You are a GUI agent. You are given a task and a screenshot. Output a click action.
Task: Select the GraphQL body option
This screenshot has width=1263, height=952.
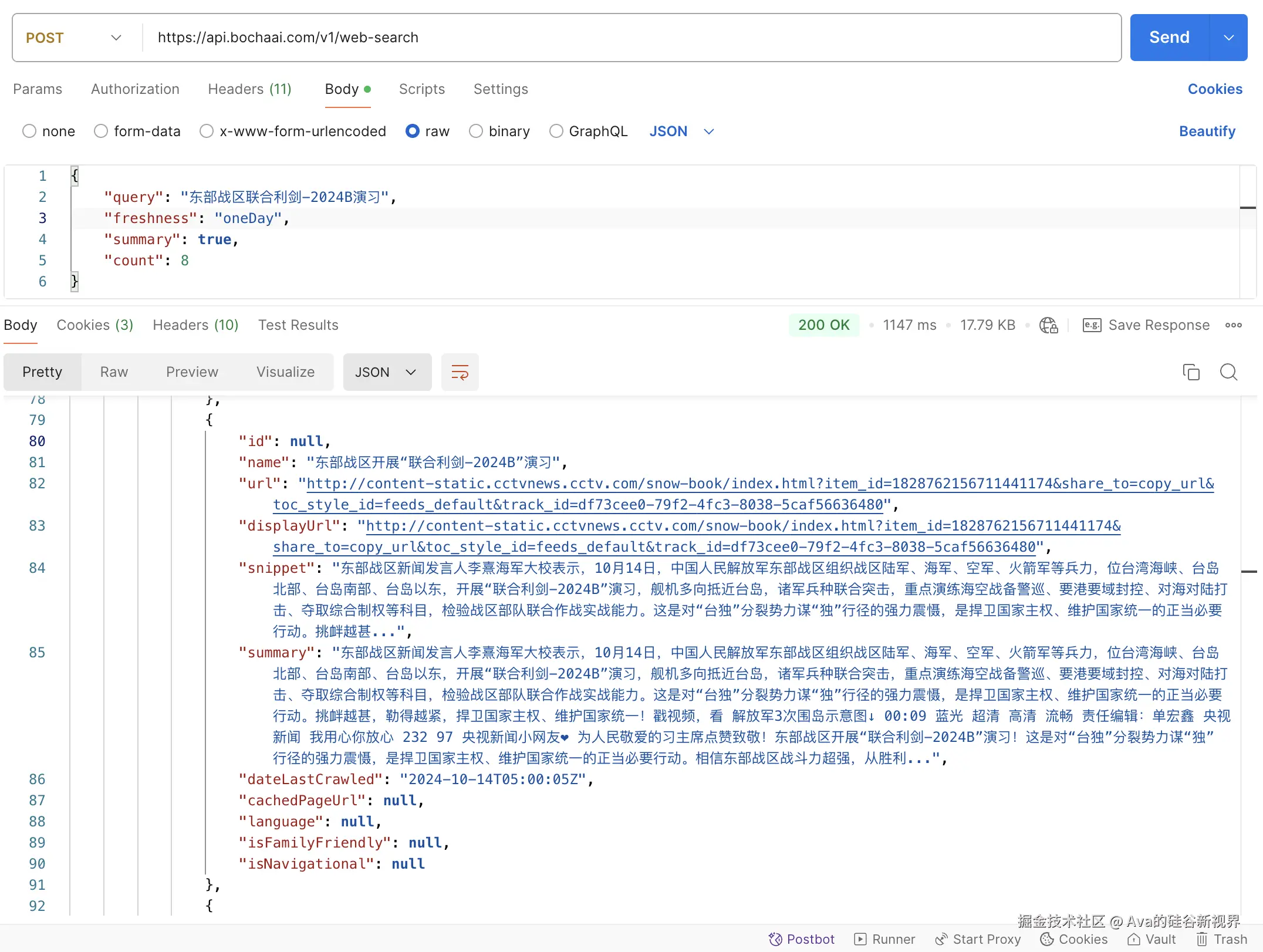coord(556,131)
